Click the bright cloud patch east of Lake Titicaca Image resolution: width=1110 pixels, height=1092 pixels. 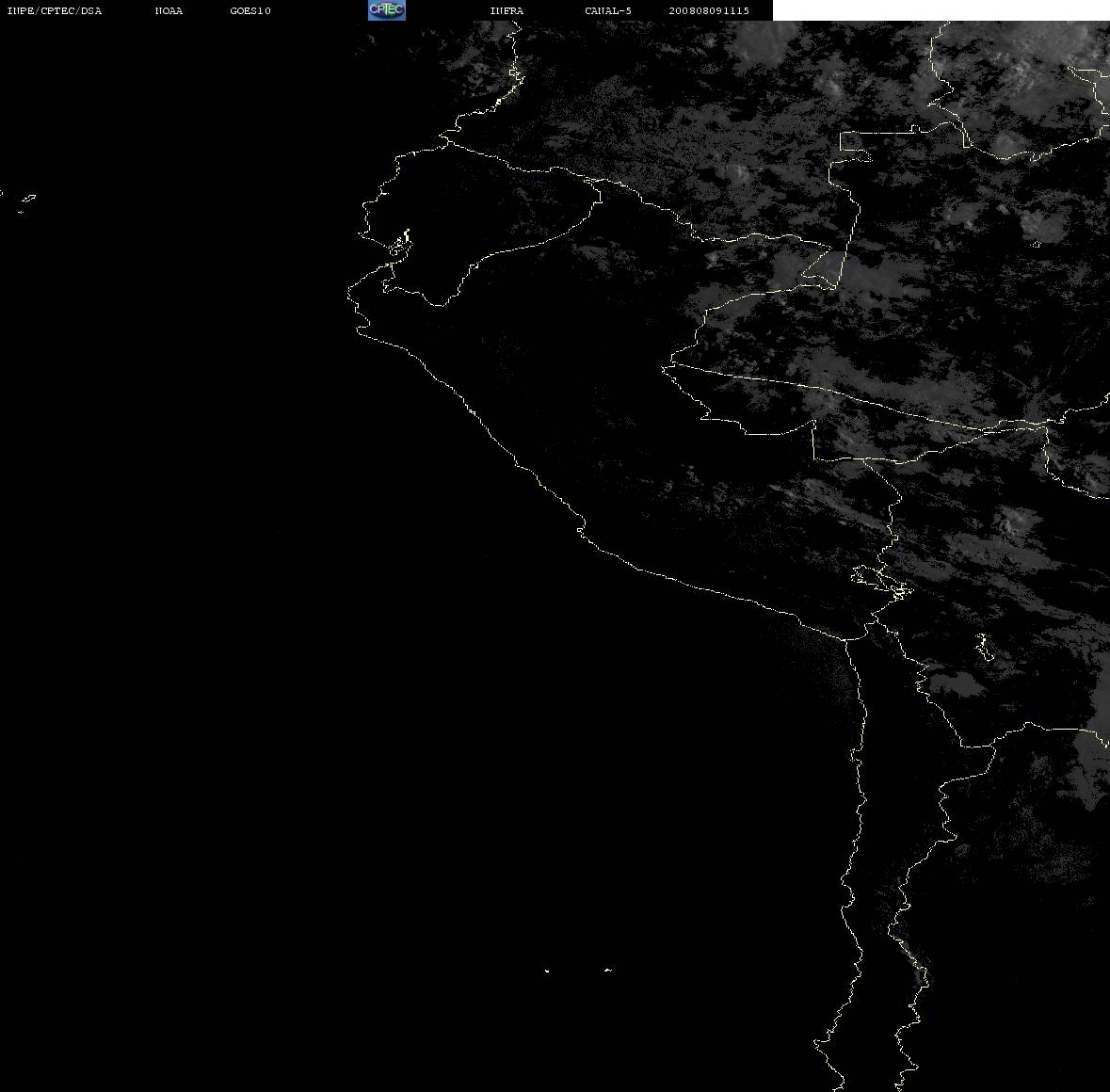(1017, 522)
